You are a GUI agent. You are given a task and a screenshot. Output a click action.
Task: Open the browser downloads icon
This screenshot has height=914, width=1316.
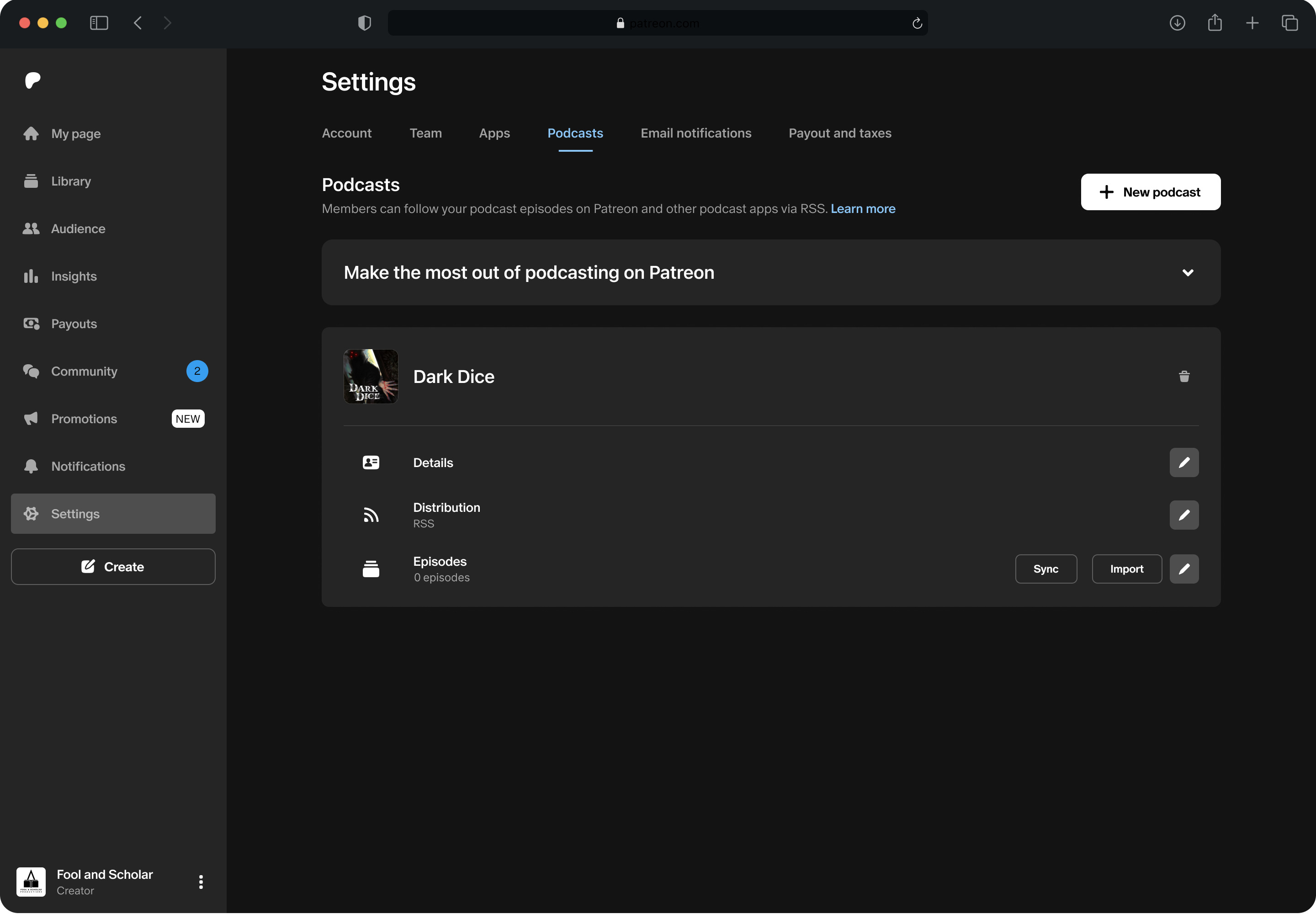click(1177, 23)
